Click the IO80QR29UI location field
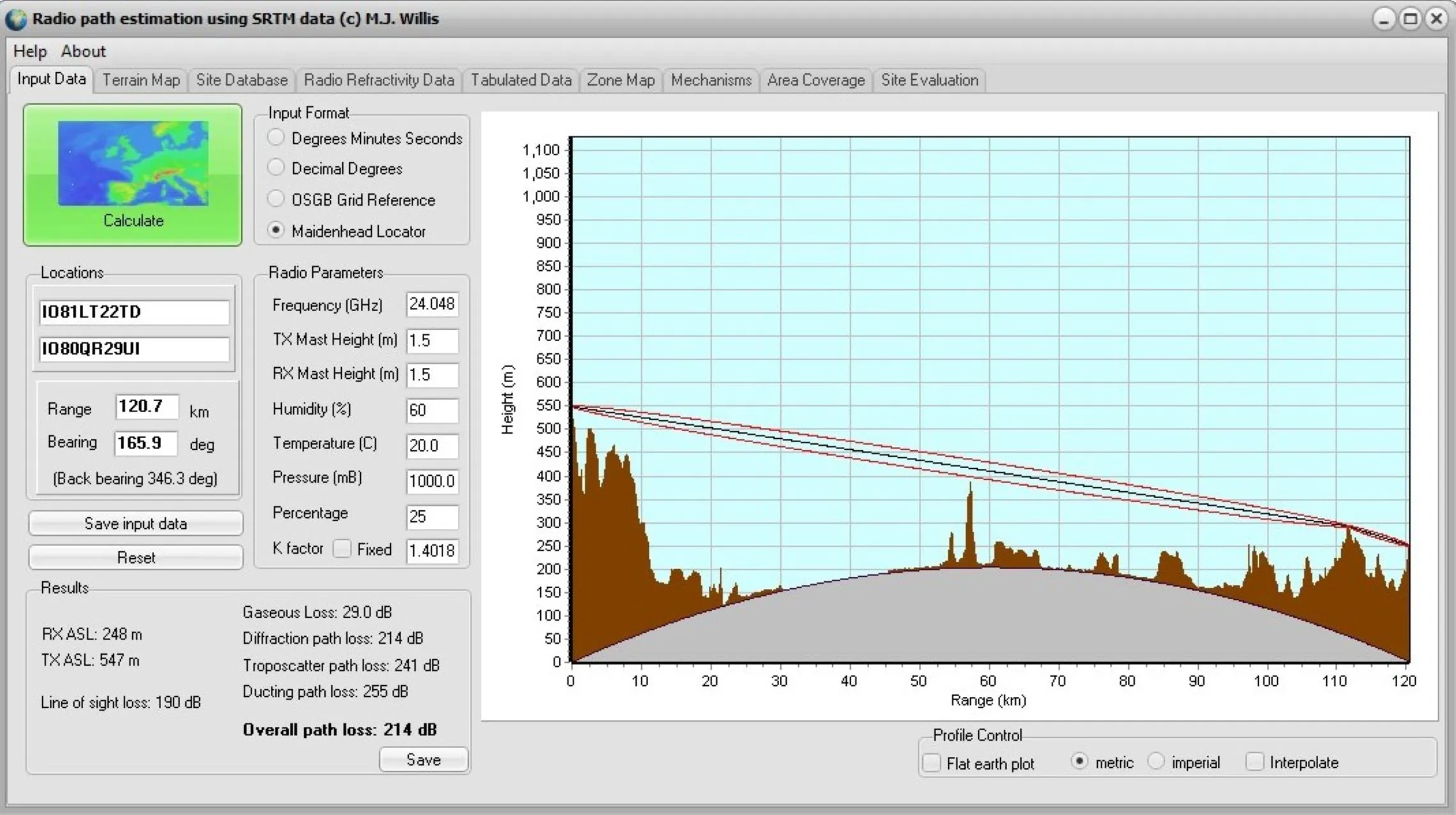The height and width of the screenshot is (815, 1456). [134, 349]
